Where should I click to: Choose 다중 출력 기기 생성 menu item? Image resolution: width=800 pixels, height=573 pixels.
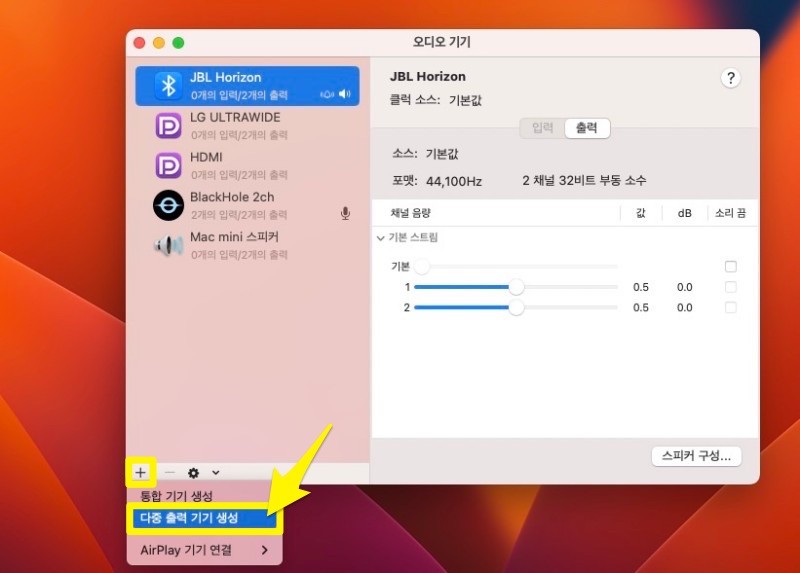coord(204,518)
